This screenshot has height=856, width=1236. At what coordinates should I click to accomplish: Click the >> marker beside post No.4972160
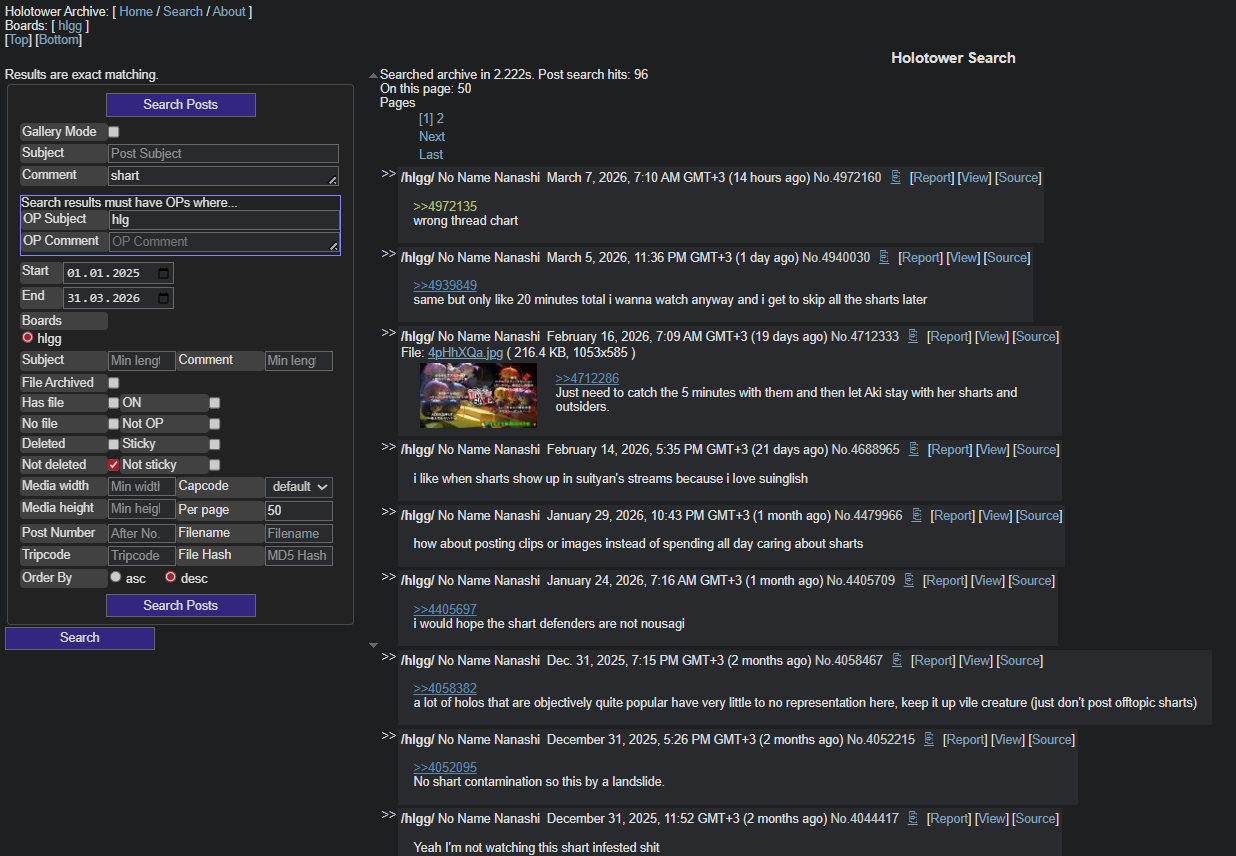(388, 174)
